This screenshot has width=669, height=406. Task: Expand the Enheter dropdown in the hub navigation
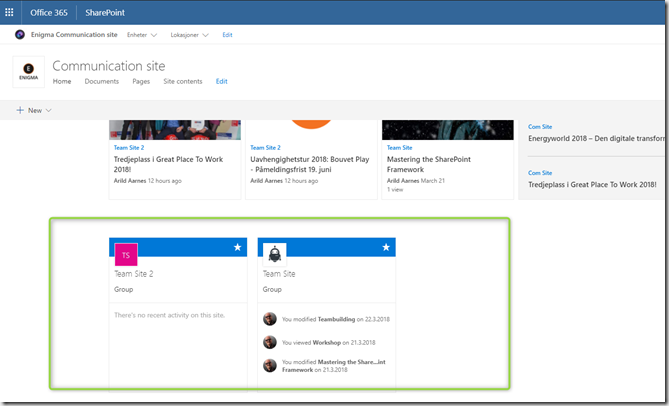pyautogui.click(x=142, y=35)
